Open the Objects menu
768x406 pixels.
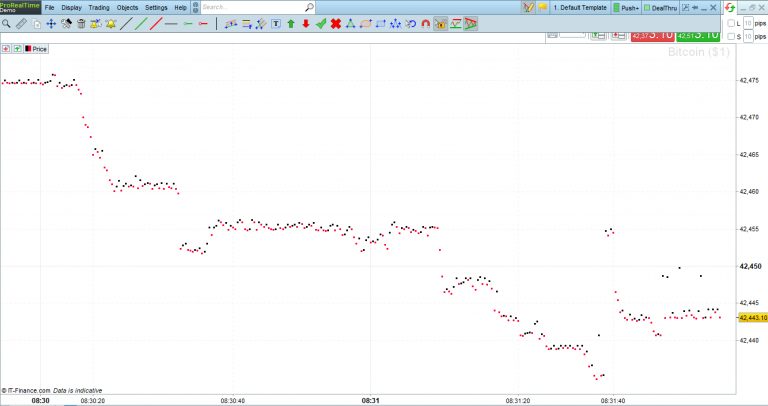128,7
